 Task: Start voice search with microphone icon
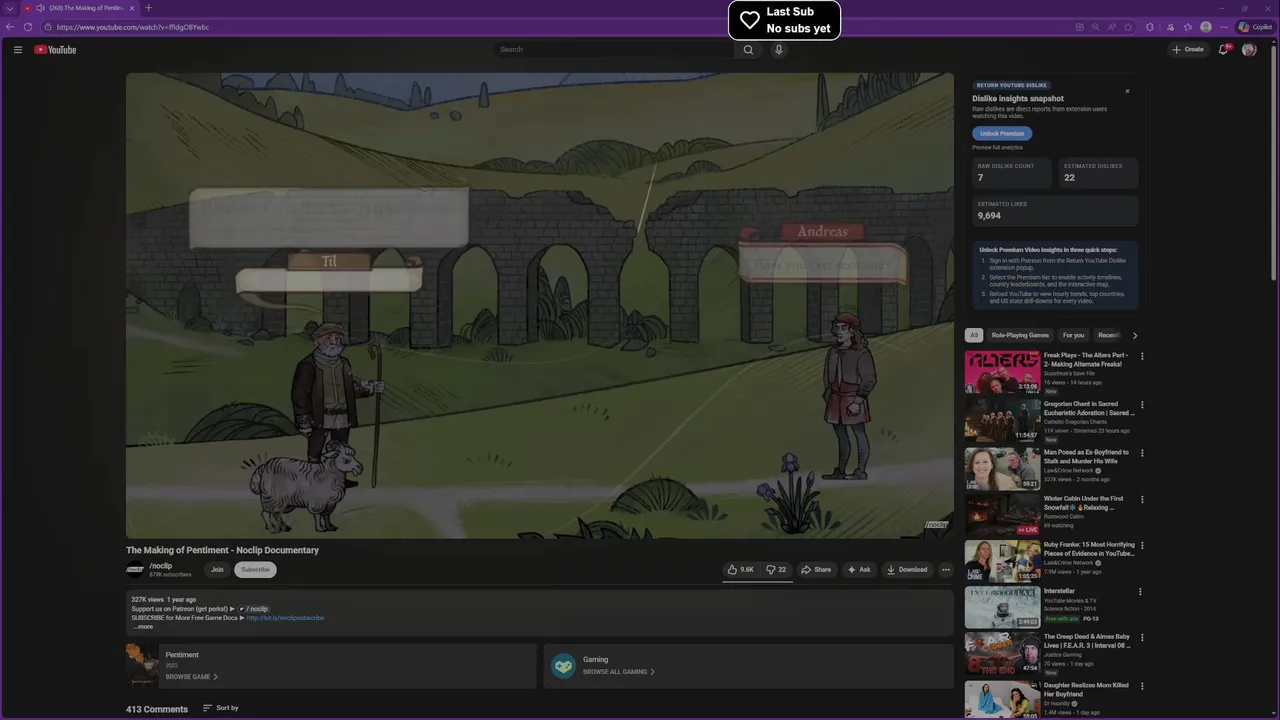pyautogui.click(x=779, y=49)
